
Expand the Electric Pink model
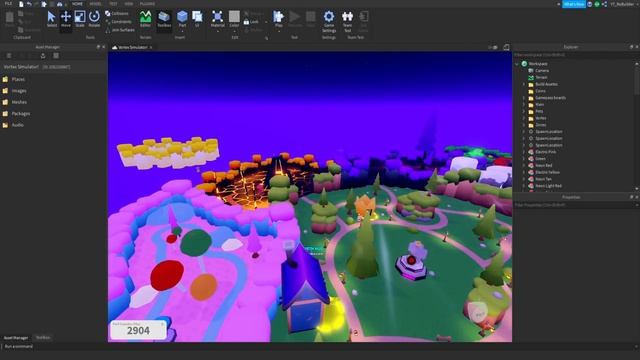(524, 152)
